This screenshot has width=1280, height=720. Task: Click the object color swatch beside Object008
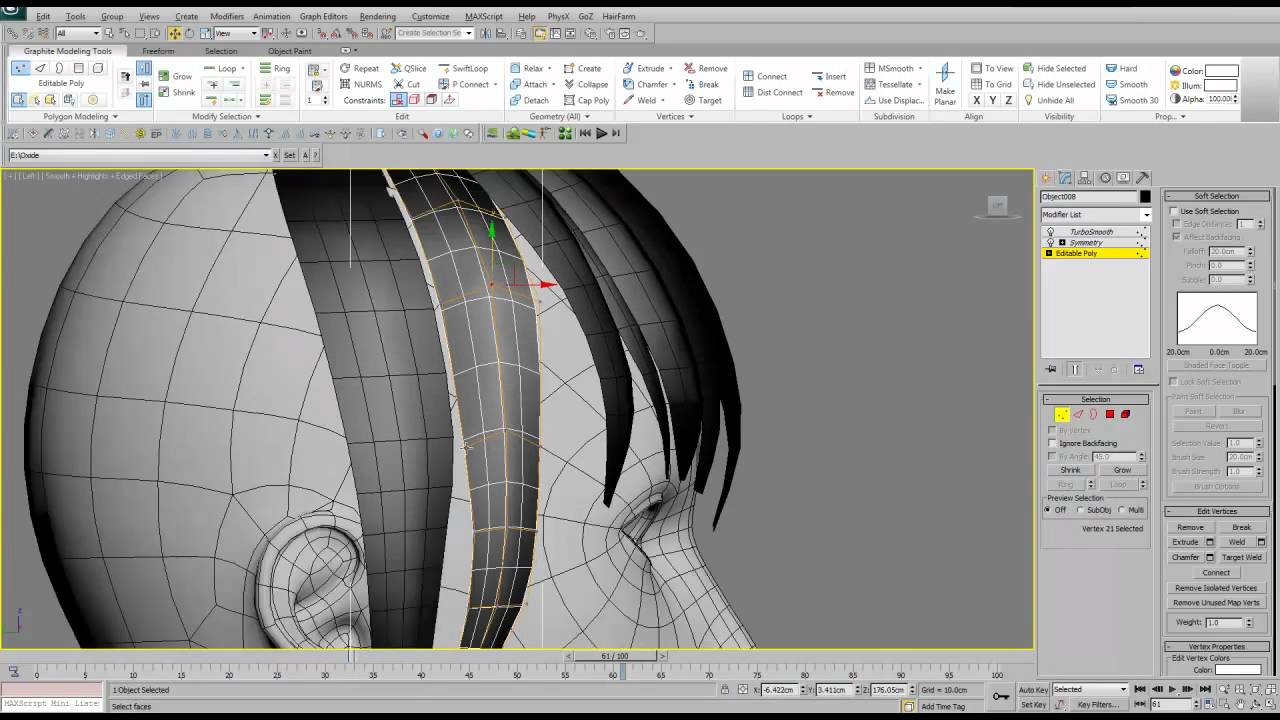[x=1145, y=197]
